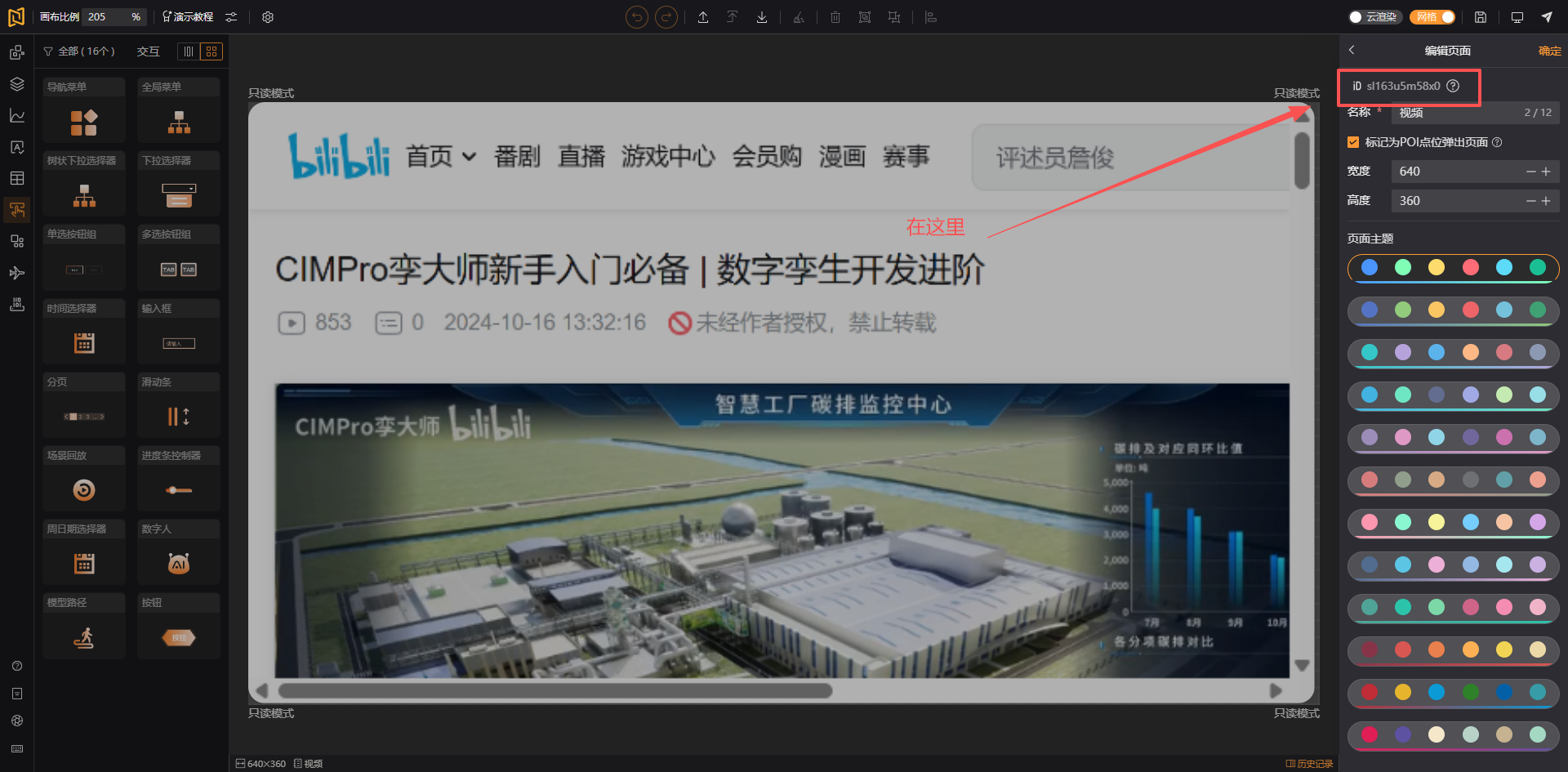Click the redo arrow in the top toolbar

pos(666,17)
